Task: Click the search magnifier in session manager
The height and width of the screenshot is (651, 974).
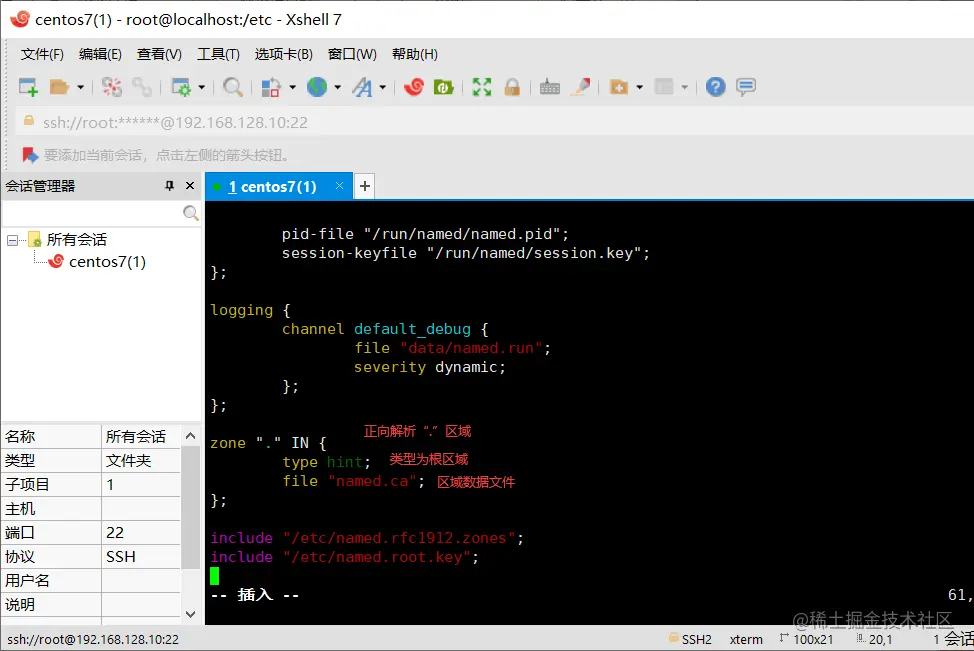Action: pos(191,213)
